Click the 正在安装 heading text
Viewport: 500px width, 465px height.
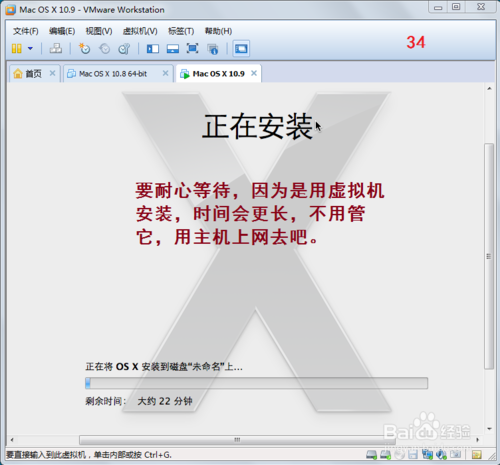[x=258, y=126]
